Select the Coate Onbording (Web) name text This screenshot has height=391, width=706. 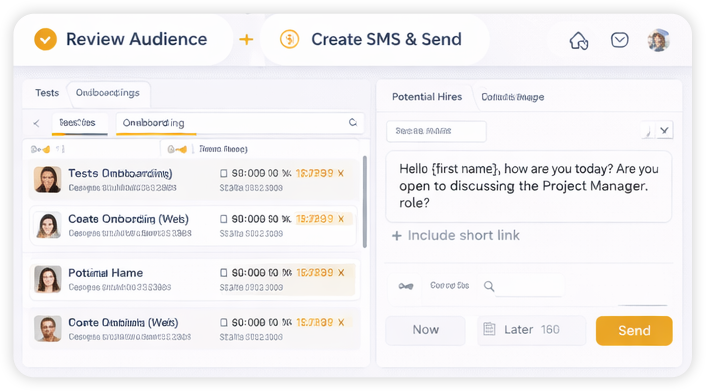pyautogui.click(x=128, y=219)
